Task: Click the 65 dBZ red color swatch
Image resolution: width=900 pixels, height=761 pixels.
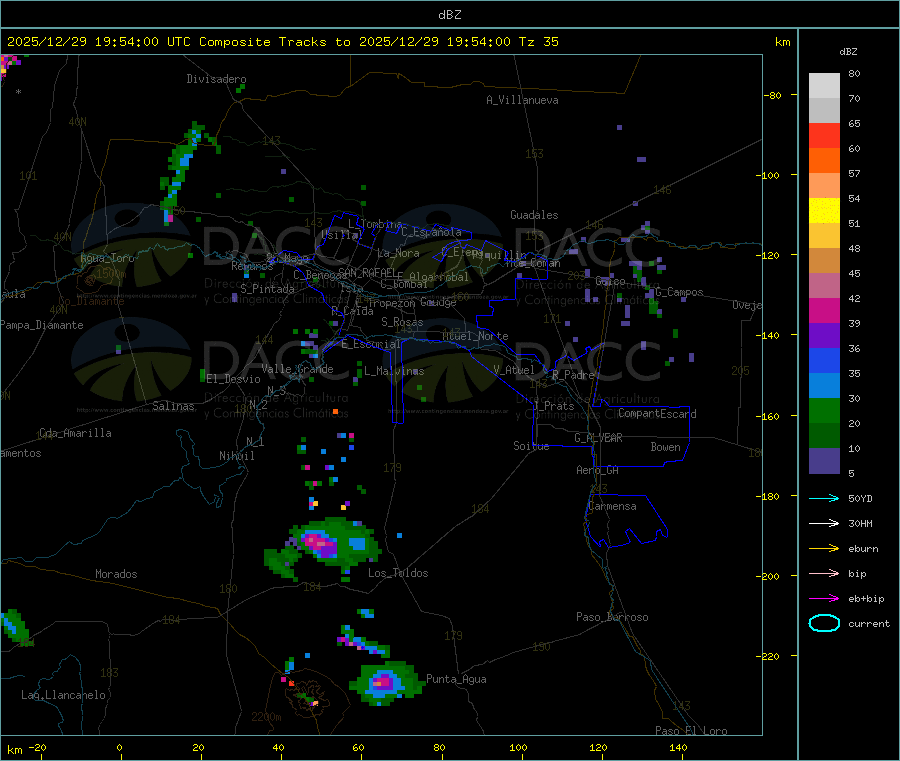Action: point(824,135)
